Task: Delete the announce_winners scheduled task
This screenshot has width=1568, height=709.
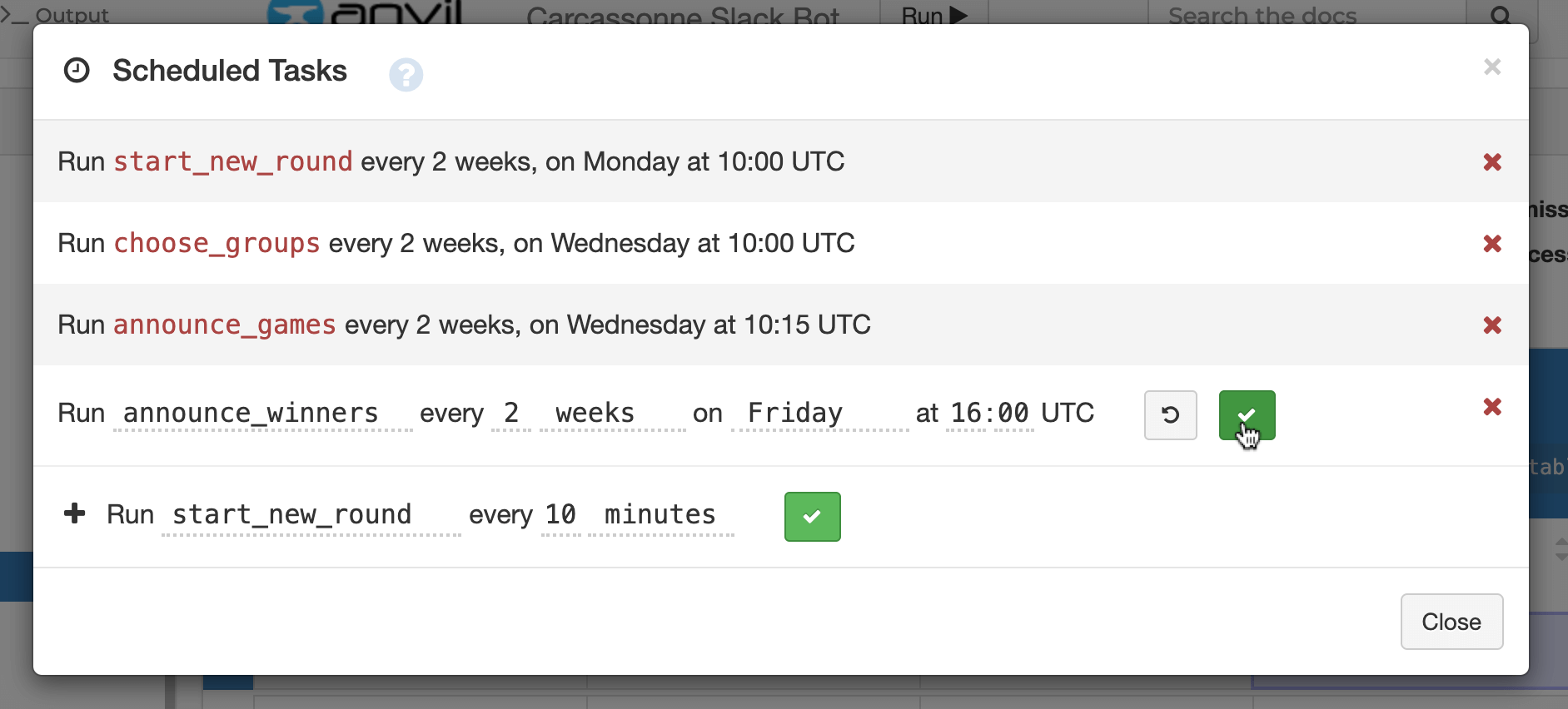Action: tap(1491, 407)
